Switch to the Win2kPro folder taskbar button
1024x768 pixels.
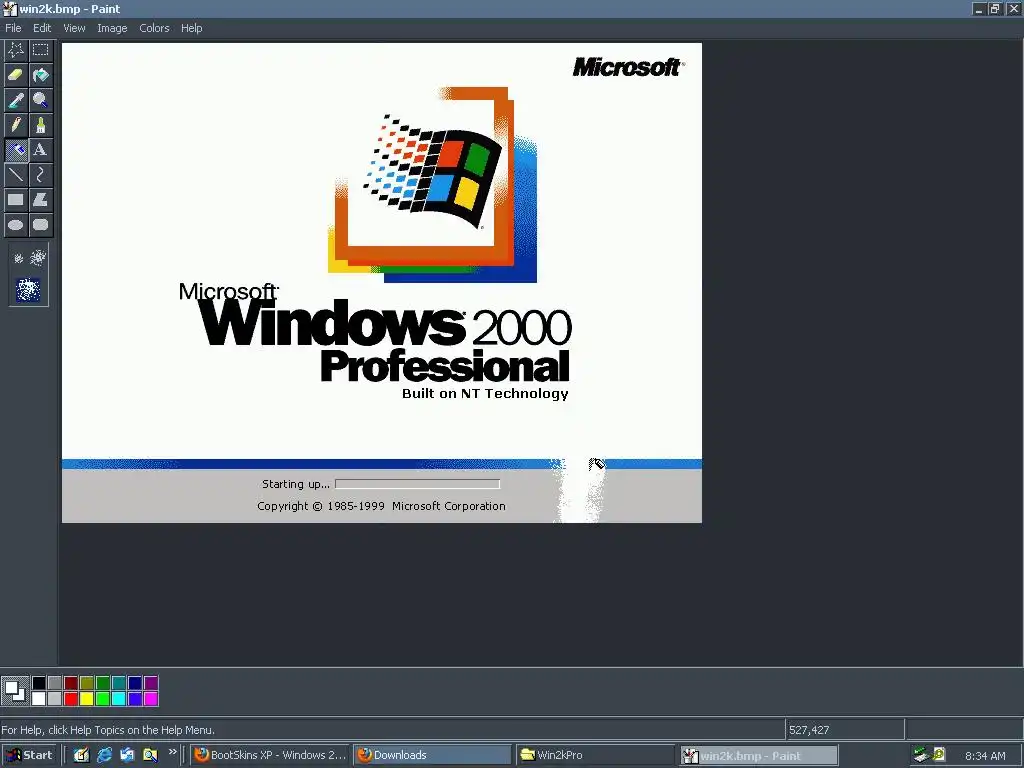point(595,755)
